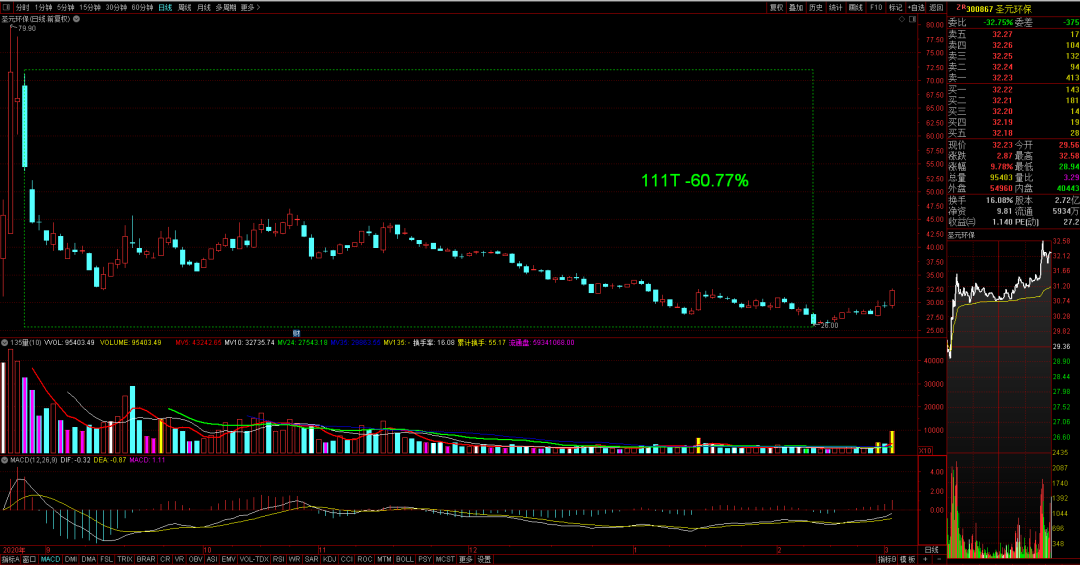1080x565 pixels.
Task: Click the 叠加 overlay button
Action: (x=796, y=8)
